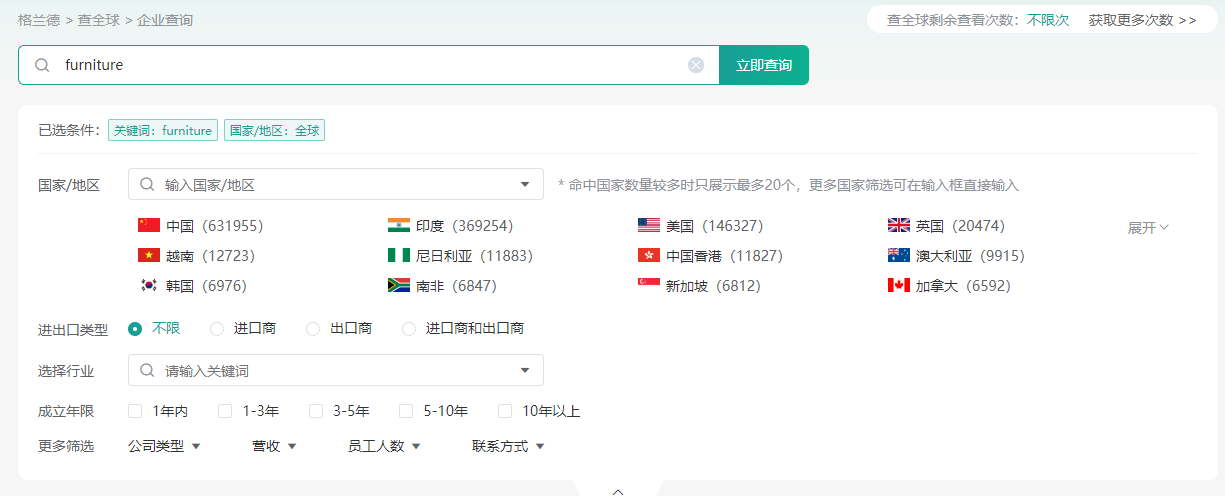This screenshot has width=1225, height=496.
Task: Click search icon in country field
Action: pos(147,184)
